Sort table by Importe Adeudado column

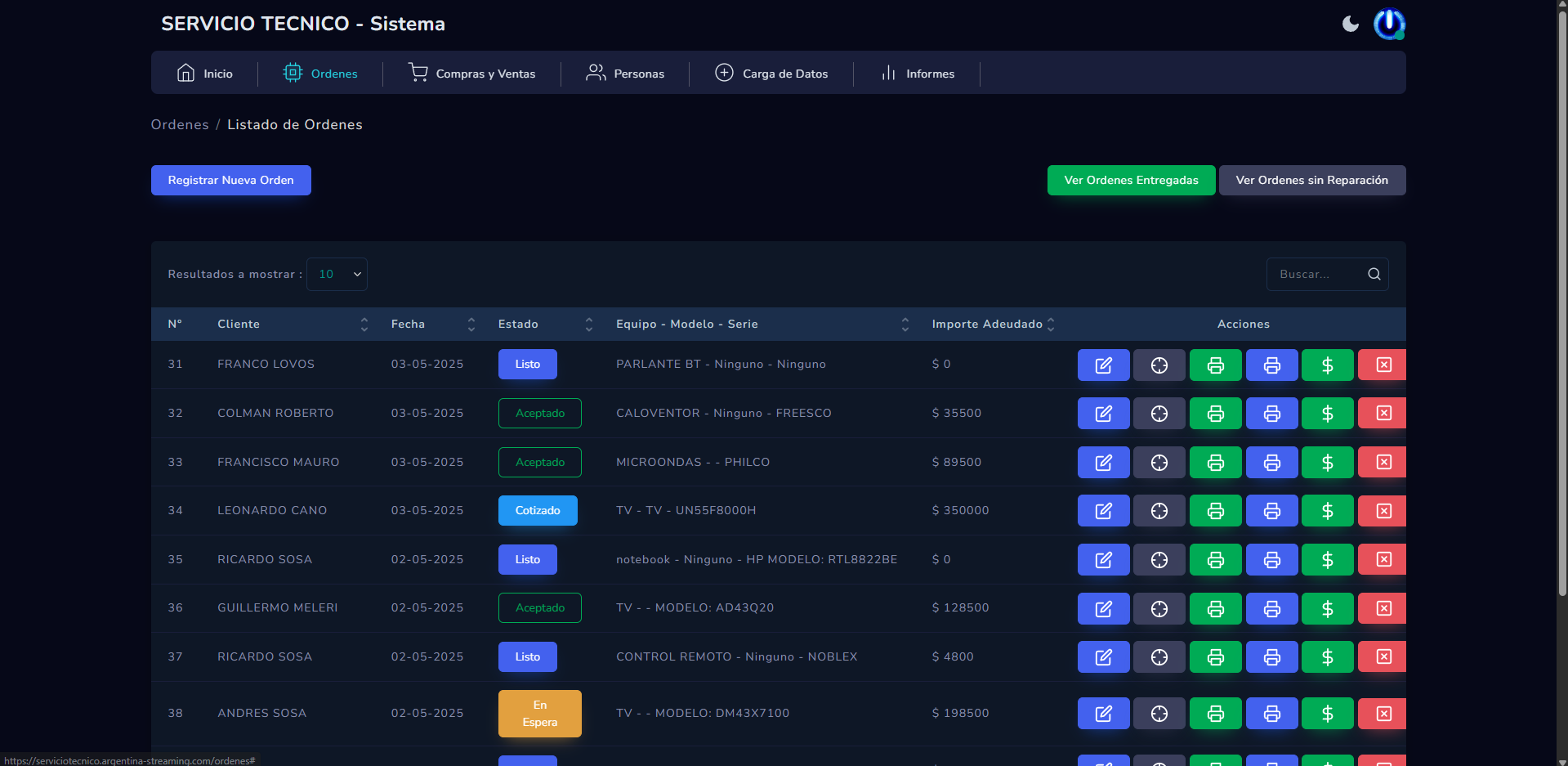pos(1051,325)
